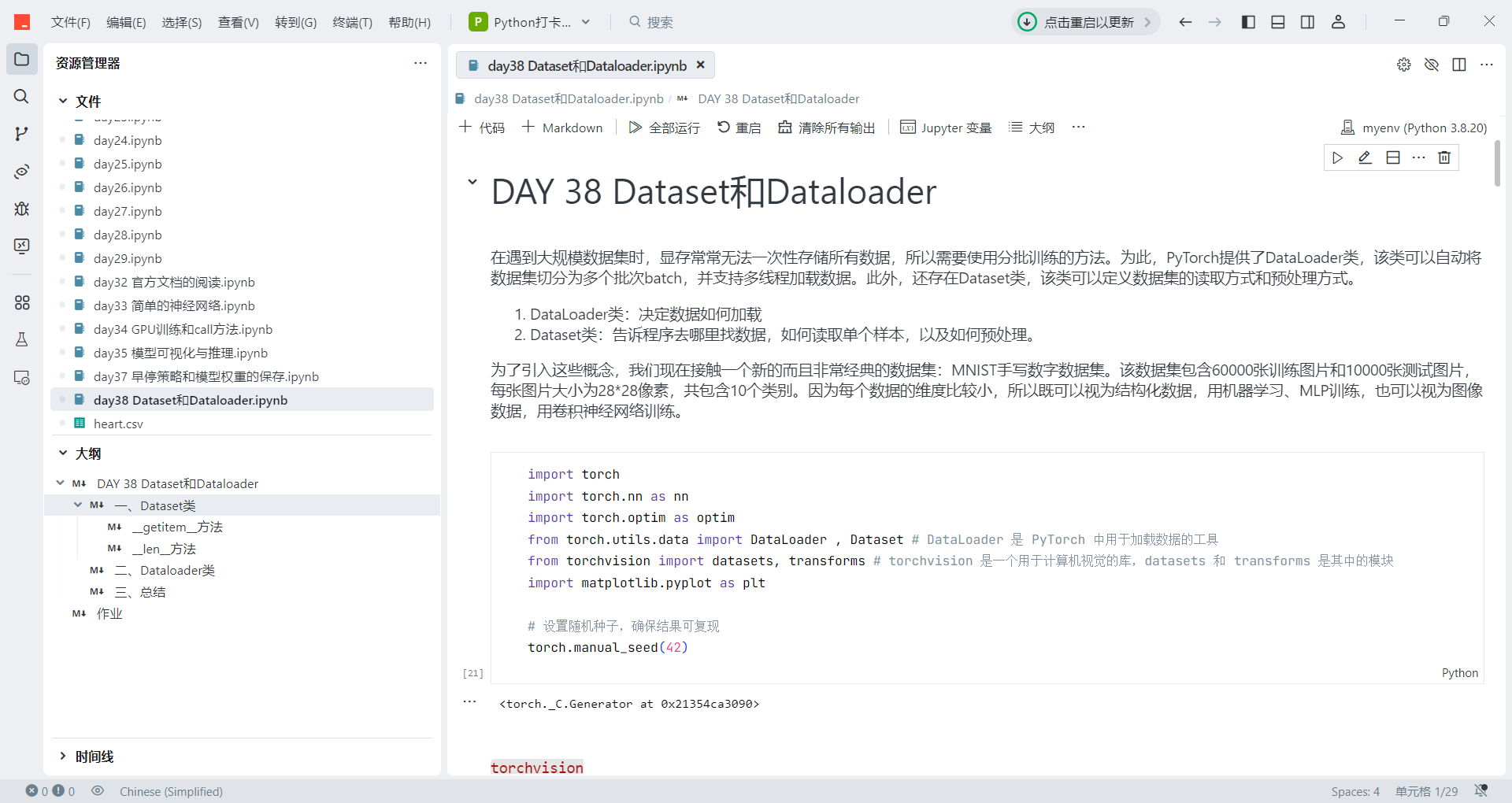Add a new Markdown cell
The height and width of the screenshot is (803, 1512).
pos(561,127)
